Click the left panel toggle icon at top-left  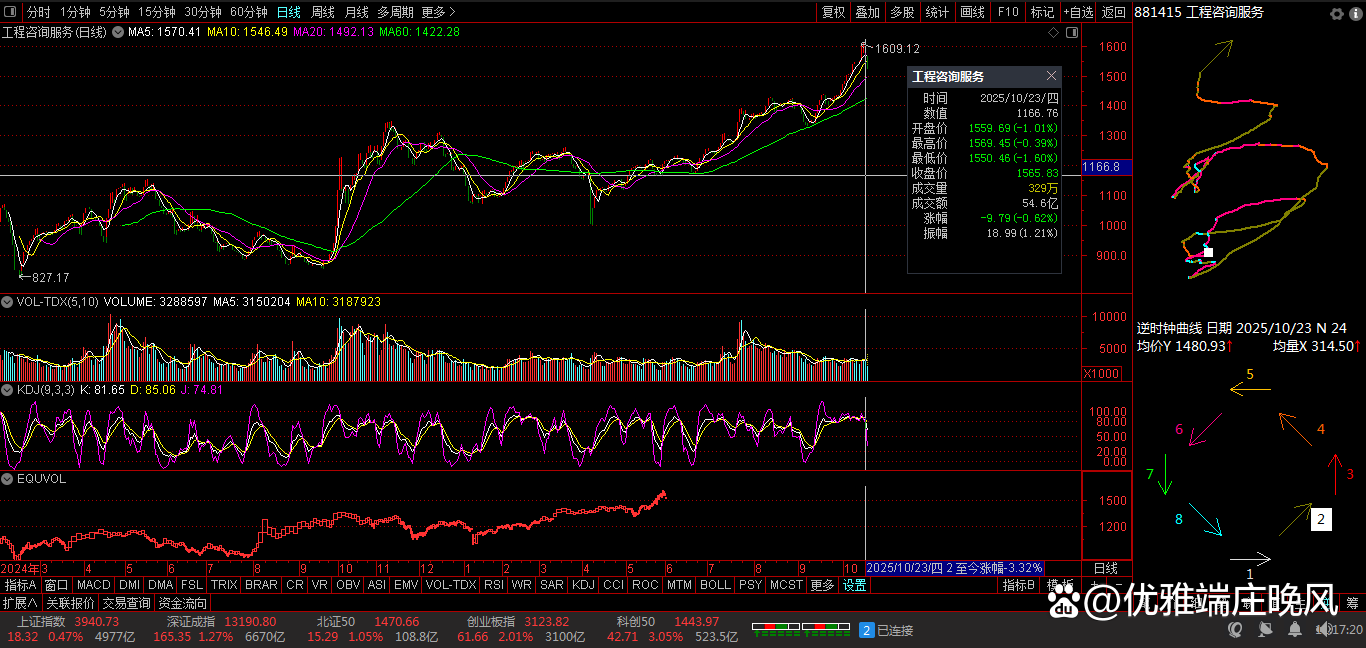pos(11,12)
